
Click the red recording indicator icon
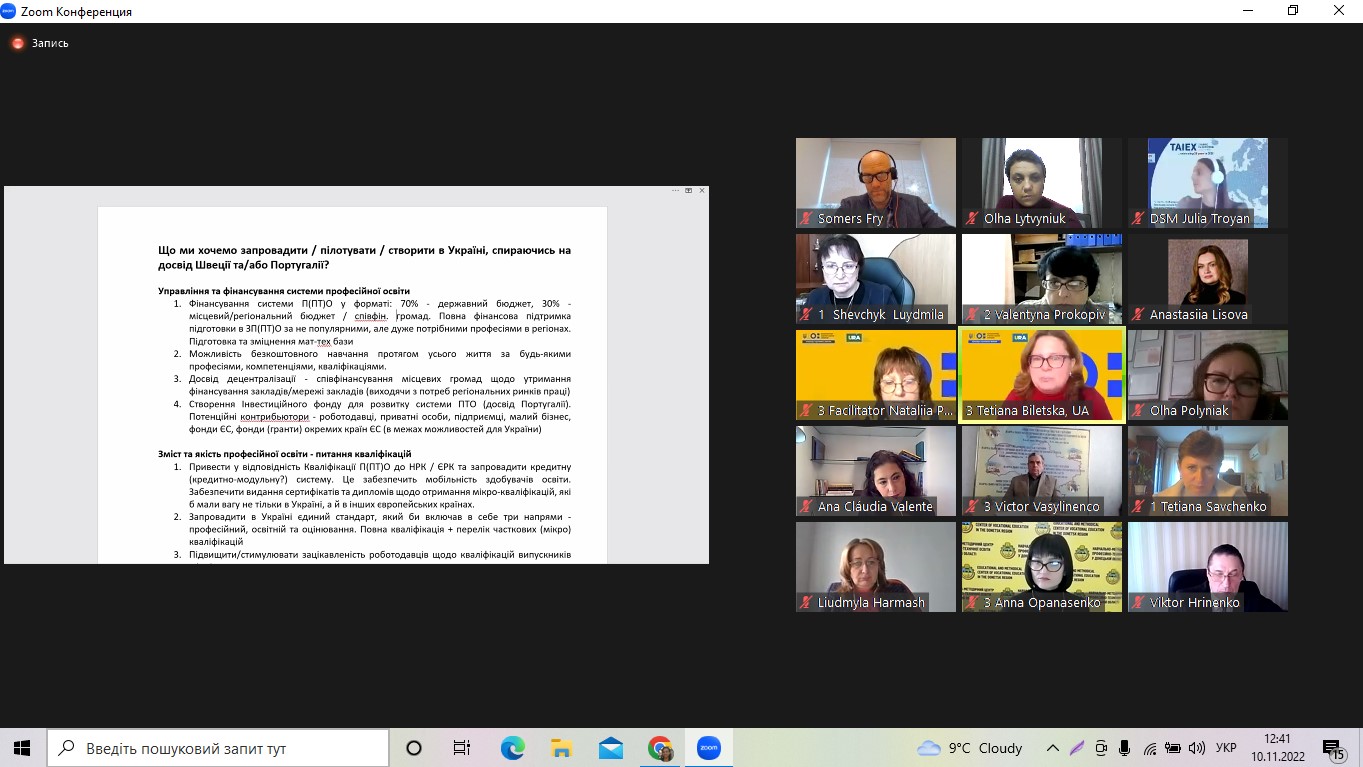[17, 43]
